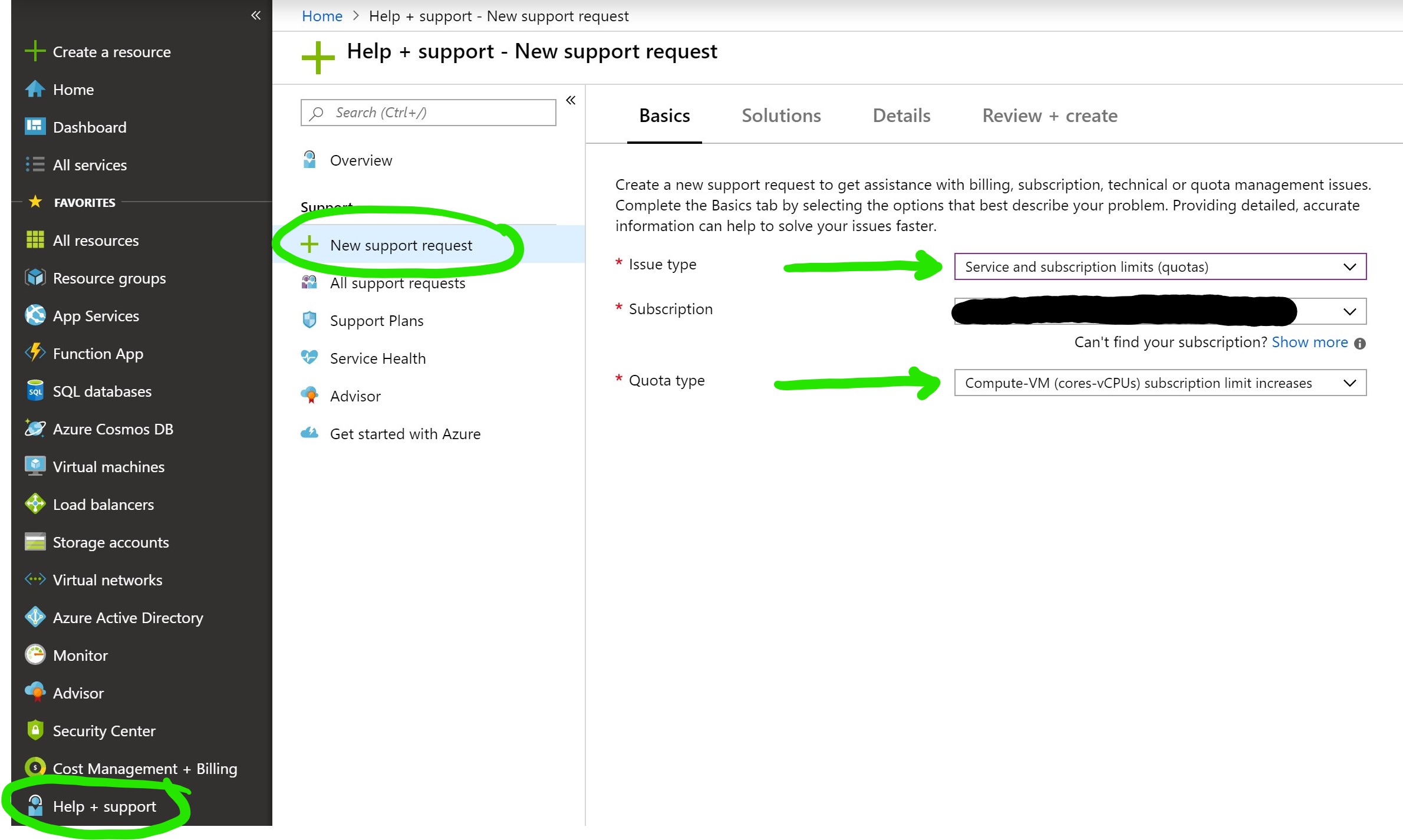Open Home via the breadcrumb link

tap(322, 16)
